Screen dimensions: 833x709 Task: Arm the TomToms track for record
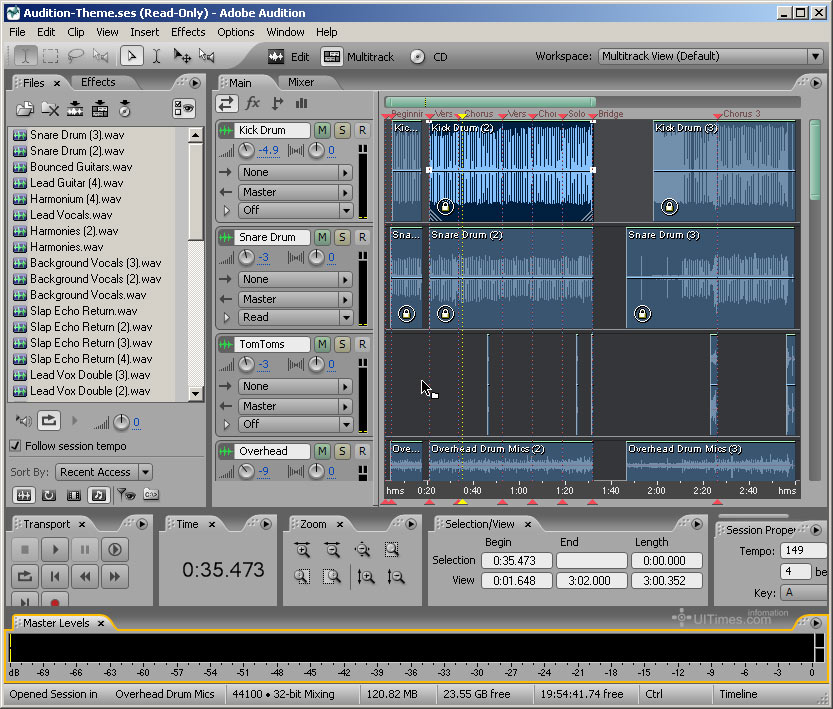coord(362,344)
